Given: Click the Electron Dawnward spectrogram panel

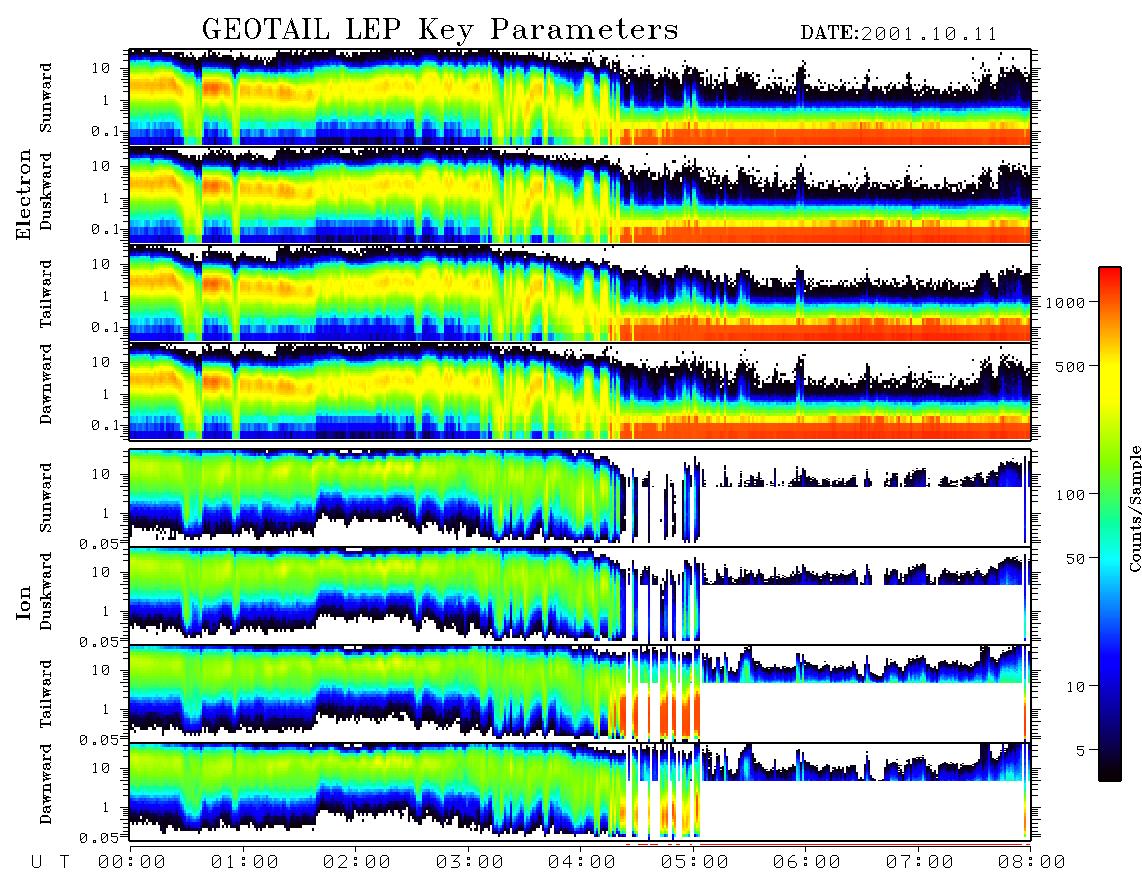Looking at the screenshot, I should click(x=580, y=391).
